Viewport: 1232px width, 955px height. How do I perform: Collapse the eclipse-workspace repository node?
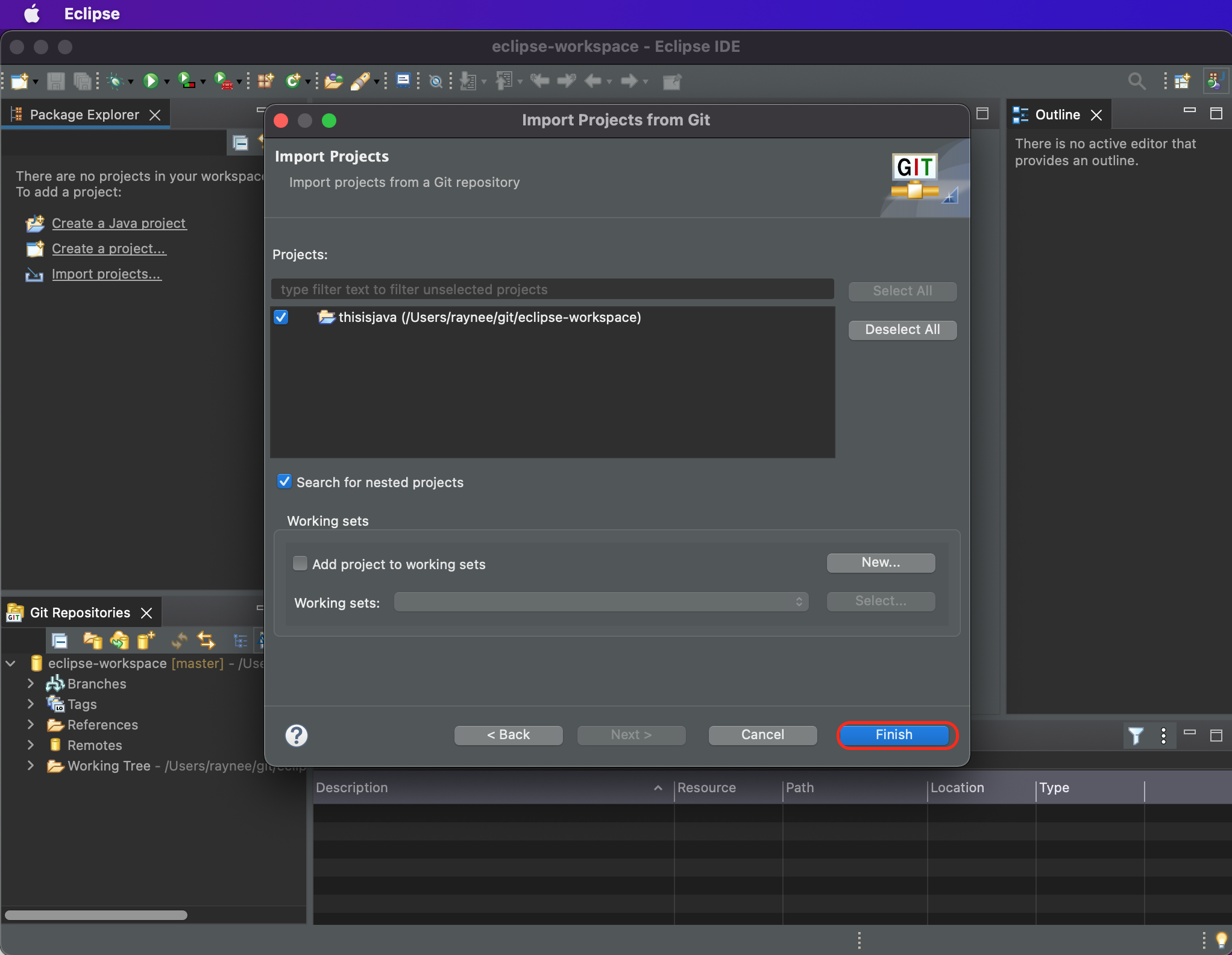(x=11, y=663)
